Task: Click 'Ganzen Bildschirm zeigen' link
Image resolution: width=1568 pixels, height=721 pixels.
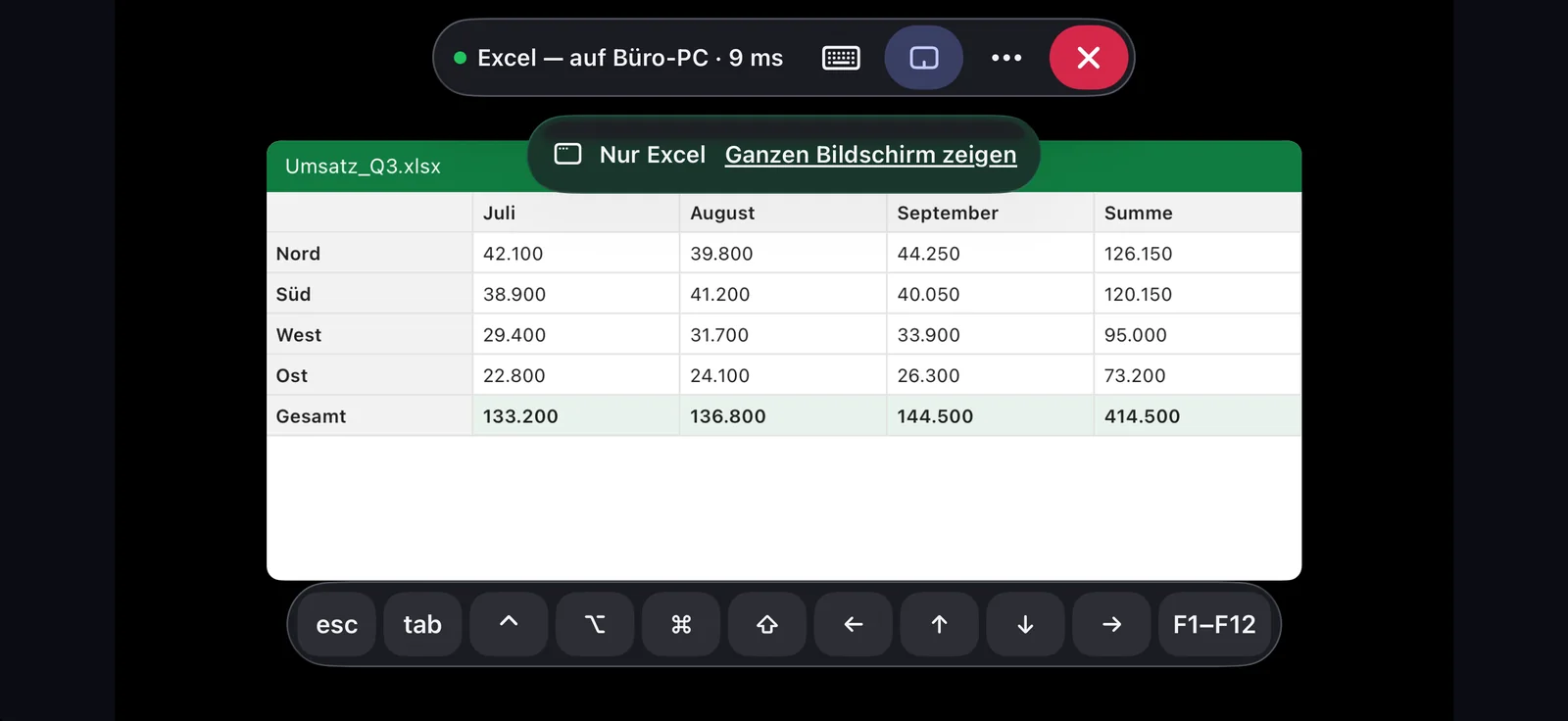Action: tap(870, 155)
